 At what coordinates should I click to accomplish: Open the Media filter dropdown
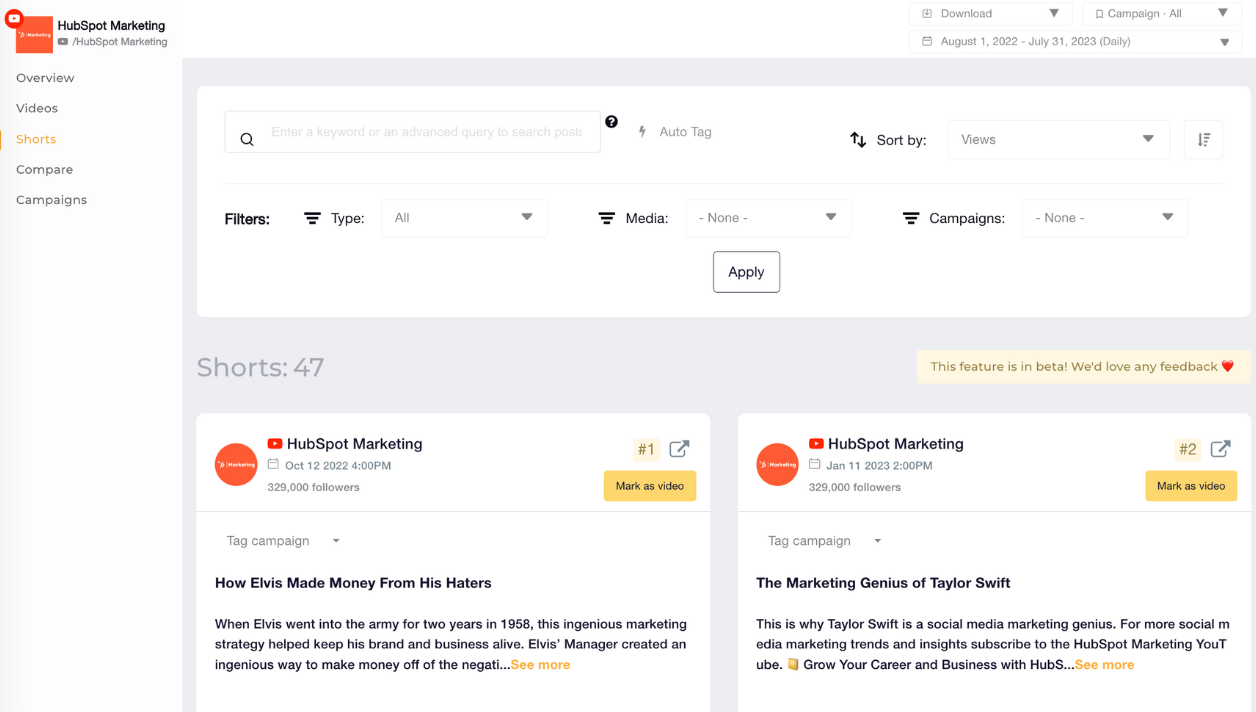click(x=768, y=218)
